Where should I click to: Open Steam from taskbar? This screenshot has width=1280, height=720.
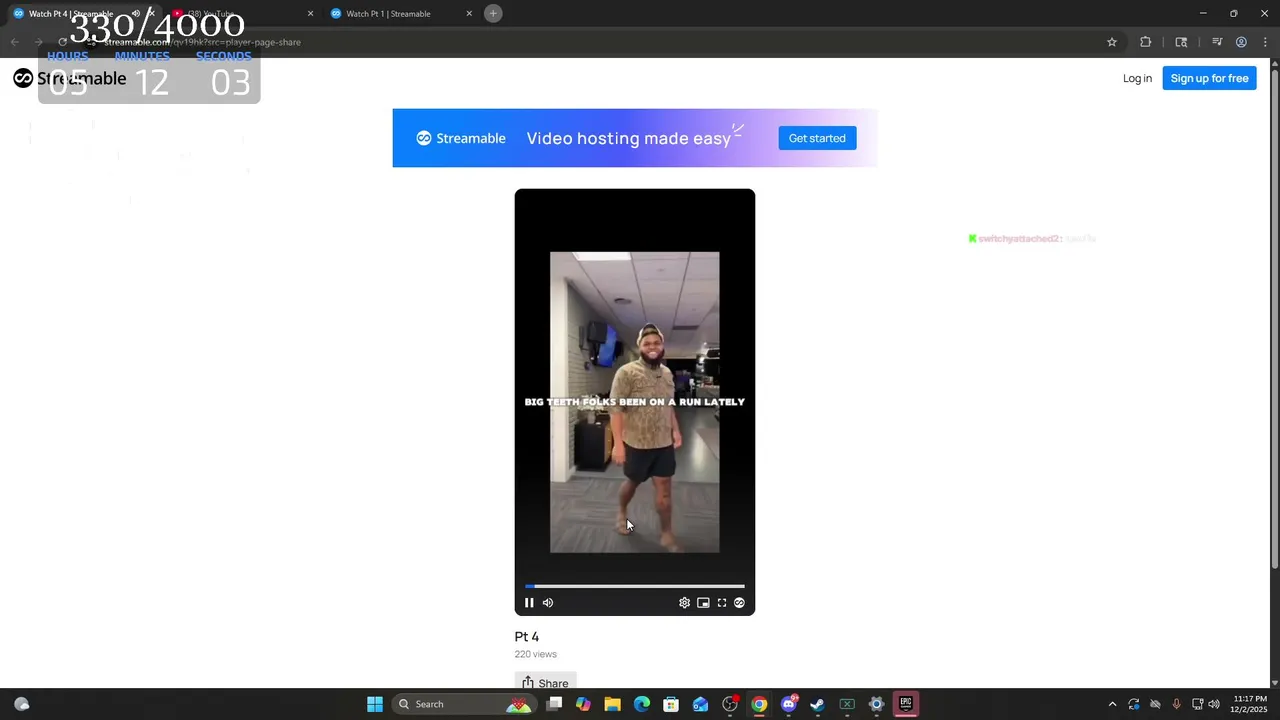[x=817, y=704]
